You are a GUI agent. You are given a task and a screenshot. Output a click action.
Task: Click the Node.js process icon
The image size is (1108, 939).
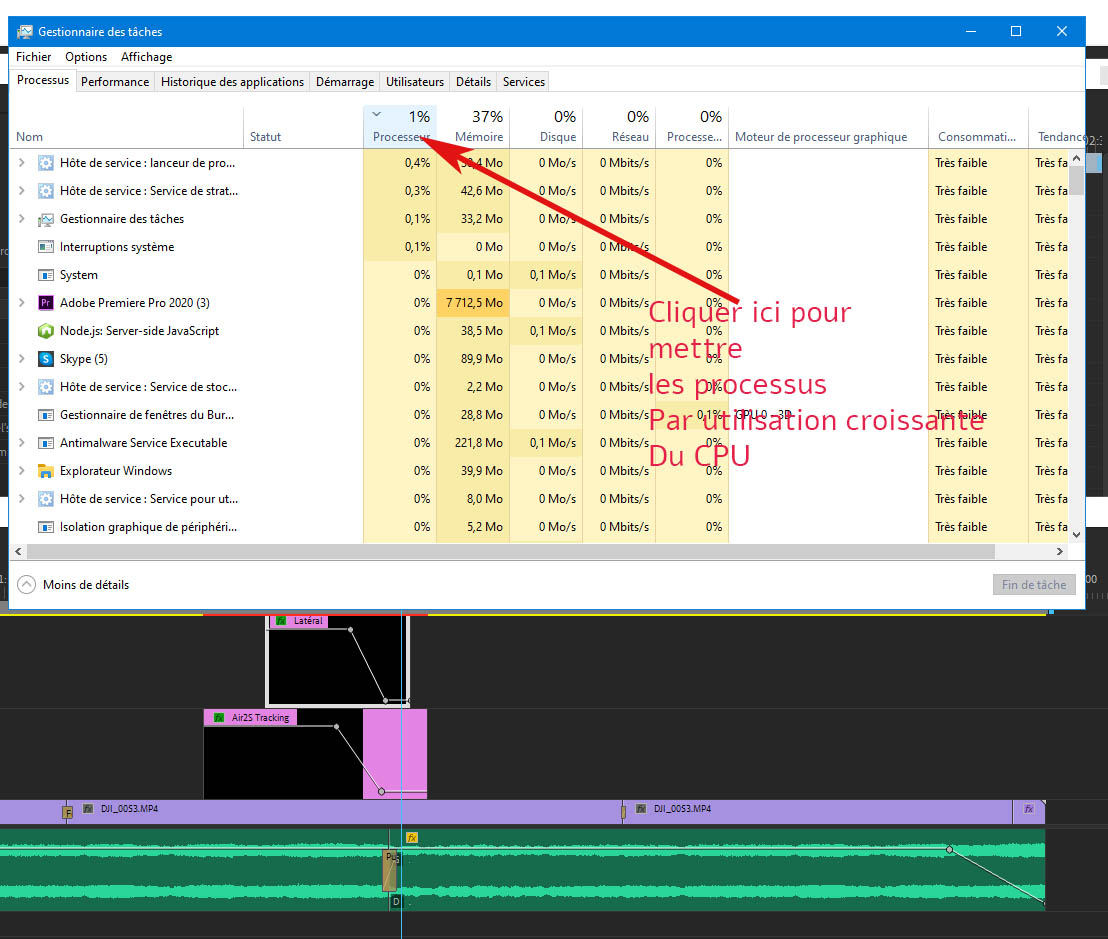pyautogui.click(x=45, y=331)
